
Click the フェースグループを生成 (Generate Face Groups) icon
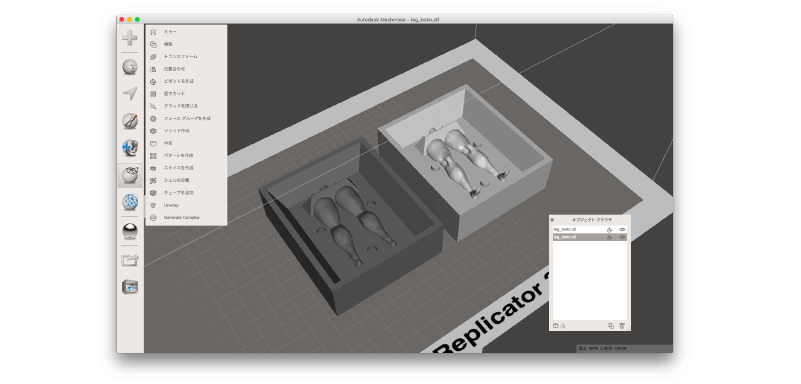[153, 118]
